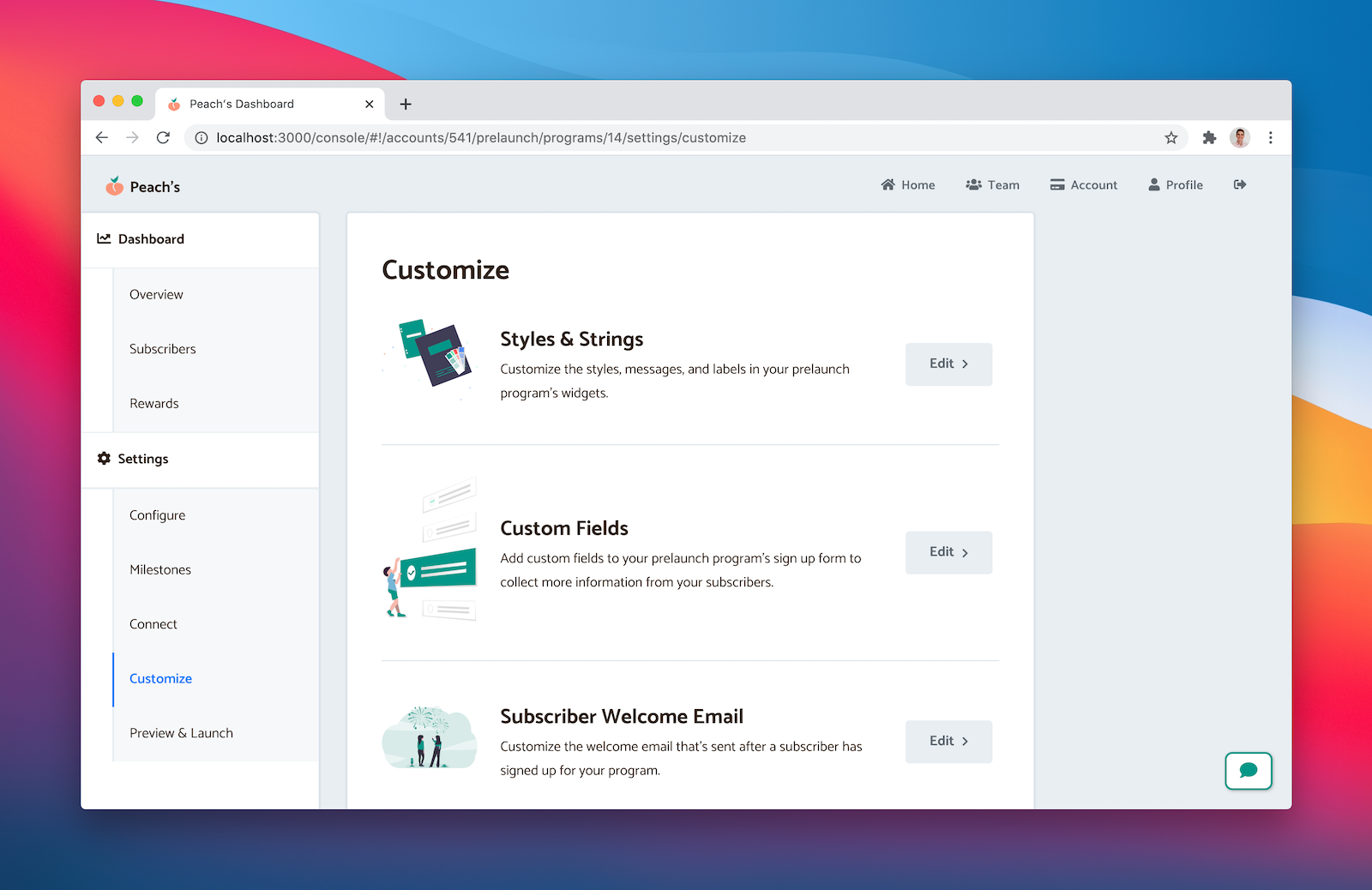Click the Styles & Strings heading
The height and width of the screenshot is (890, 1372).
(572, 339)
